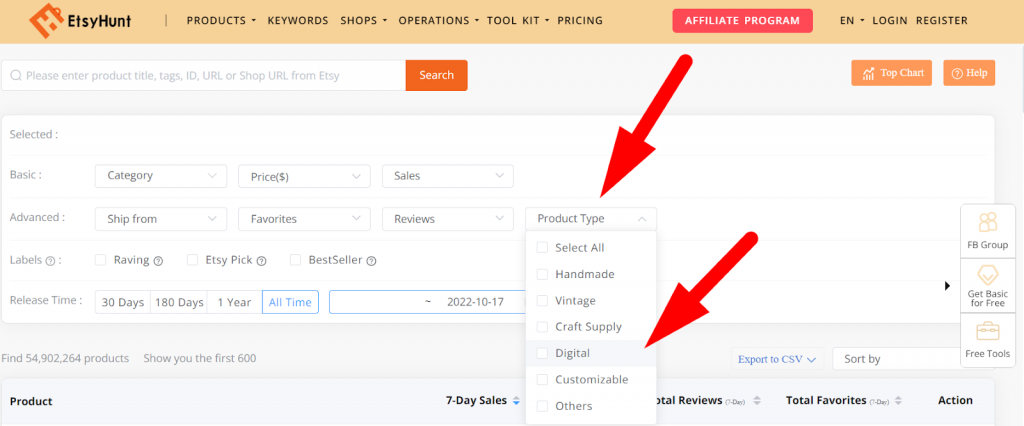Open the FB Group sidebar icon
1024x426 pixels.
988,222
